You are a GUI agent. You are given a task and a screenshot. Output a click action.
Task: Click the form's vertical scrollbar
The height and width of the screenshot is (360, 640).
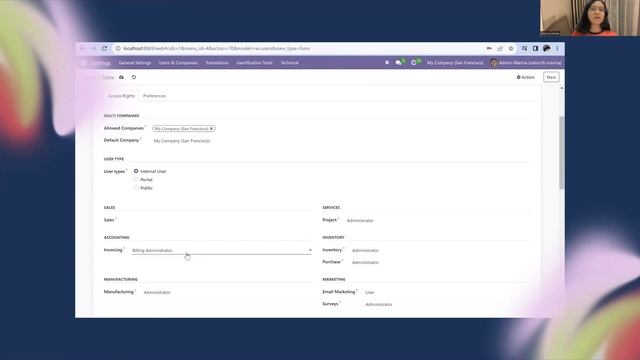click(x=562, y=152)
